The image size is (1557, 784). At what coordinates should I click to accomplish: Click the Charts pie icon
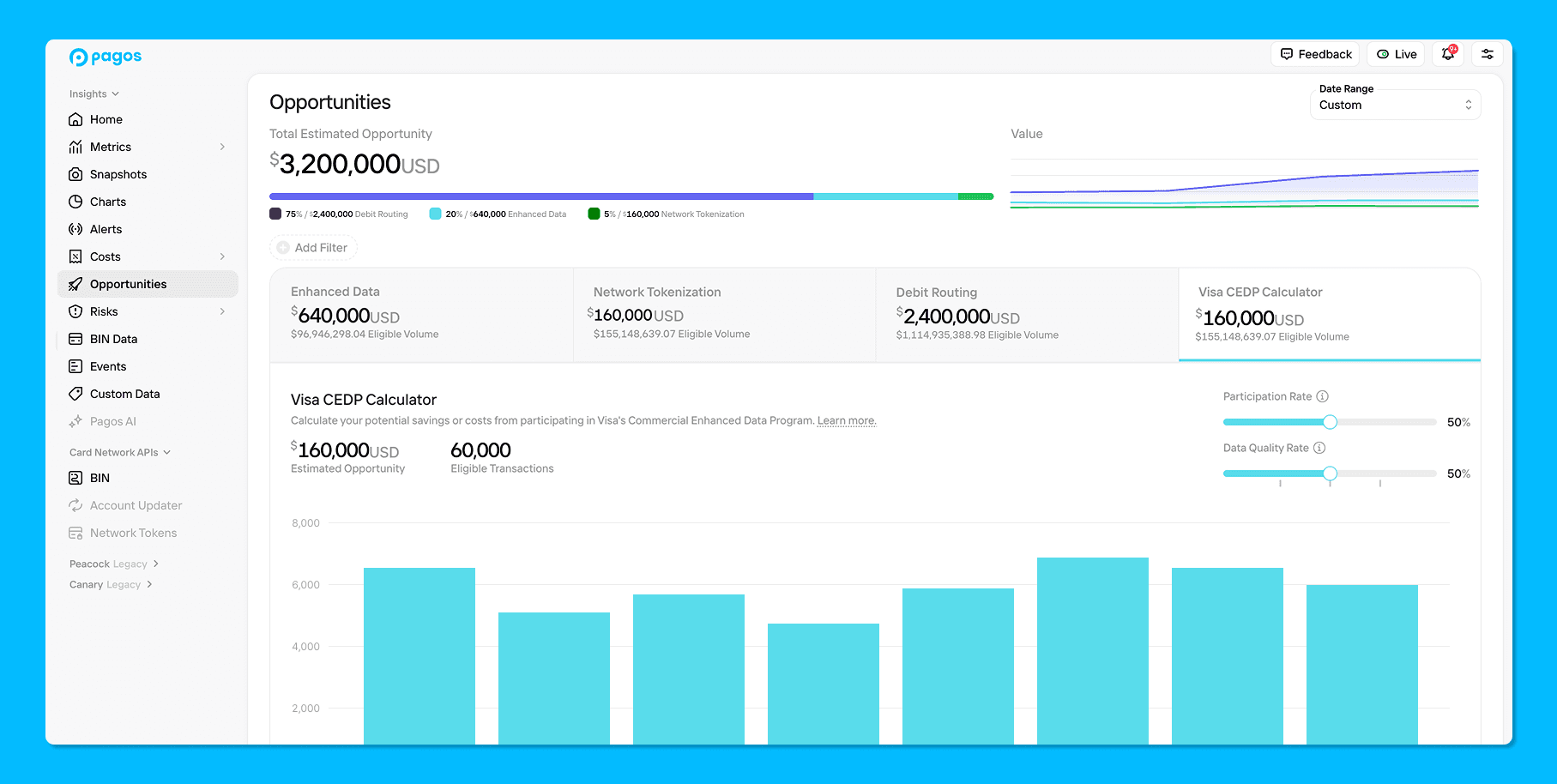tap(75, 202)
